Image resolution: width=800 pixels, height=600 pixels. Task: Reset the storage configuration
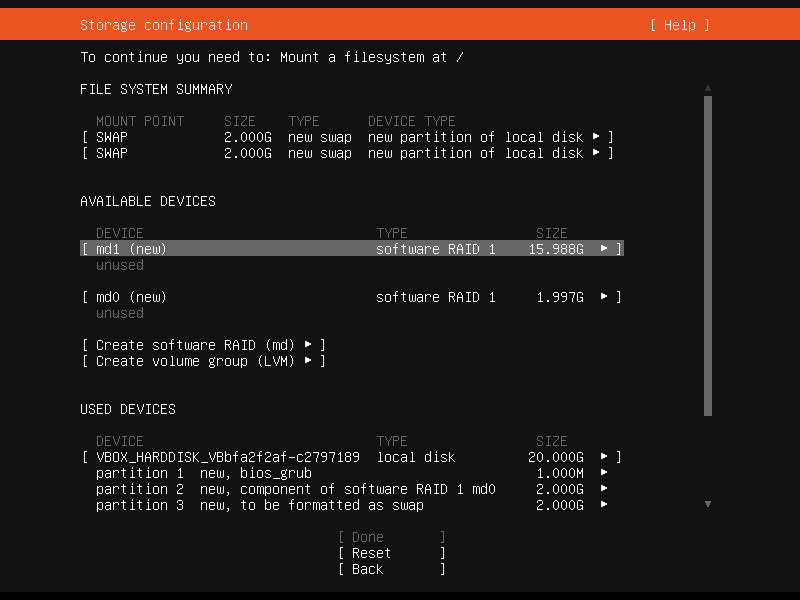tap(392, 553)
